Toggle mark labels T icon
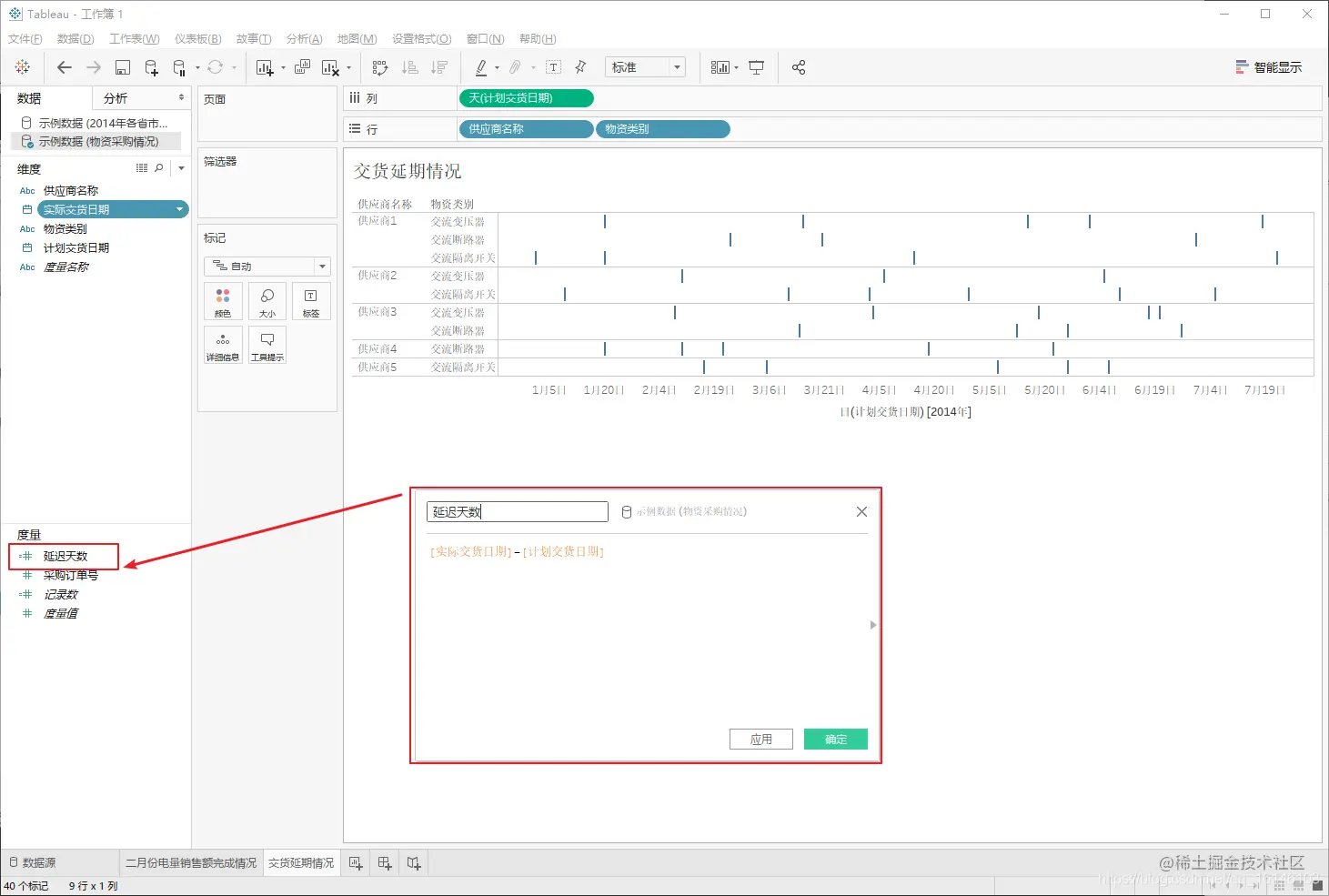This screenshot has width=1329, height=896. 553,67
